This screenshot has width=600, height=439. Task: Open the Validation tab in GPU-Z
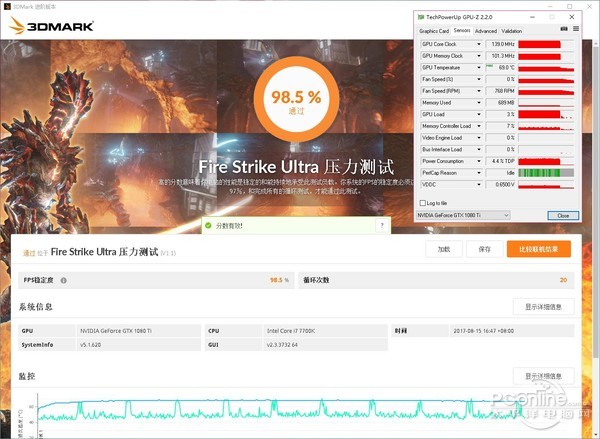click(x=512, y=31)
